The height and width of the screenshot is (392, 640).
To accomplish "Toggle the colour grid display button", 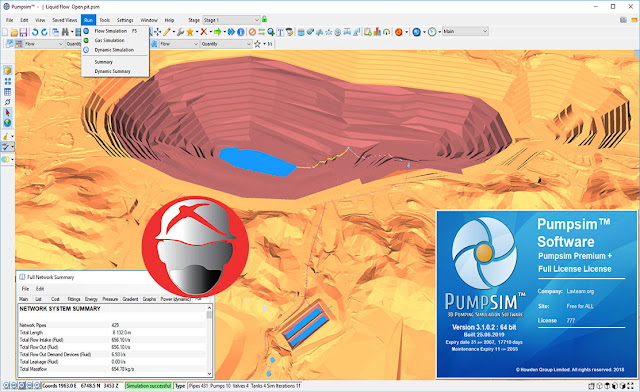I will [x=19, y=44].
